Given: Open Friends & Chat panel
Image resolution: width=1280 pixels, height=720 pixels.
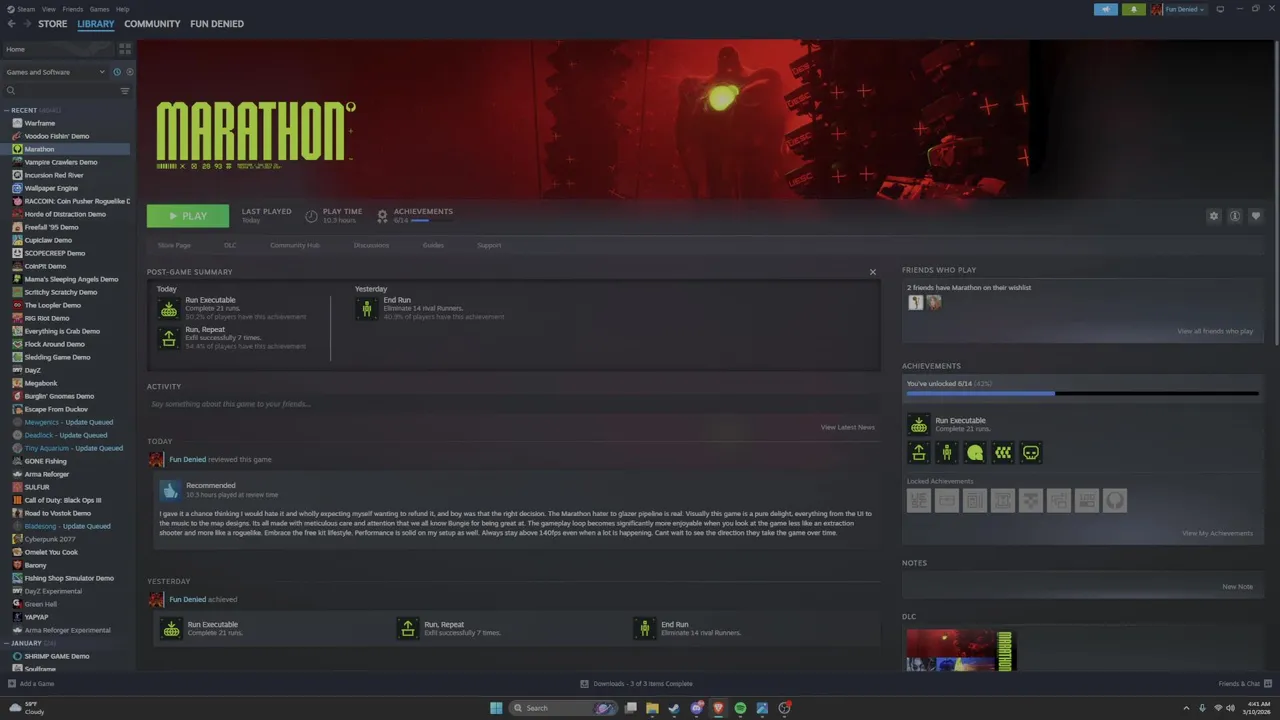Looking at the screenshot, I should click(1243, 684).
